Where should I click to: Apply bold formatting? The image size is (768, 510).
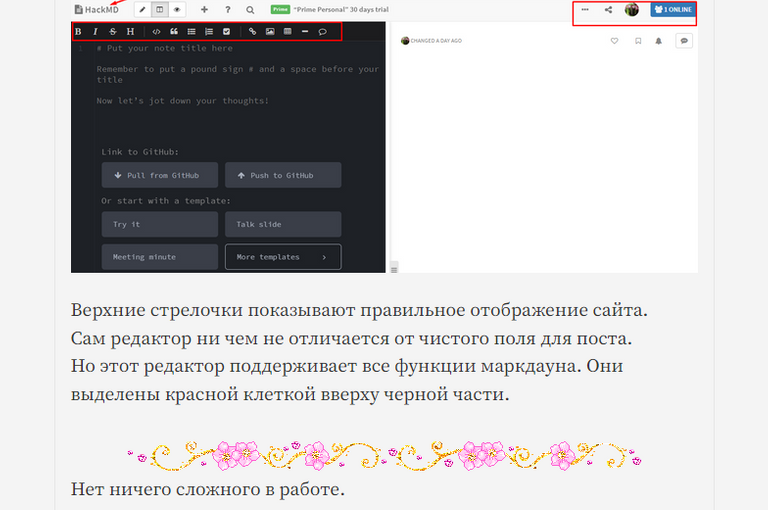point(78,31)
